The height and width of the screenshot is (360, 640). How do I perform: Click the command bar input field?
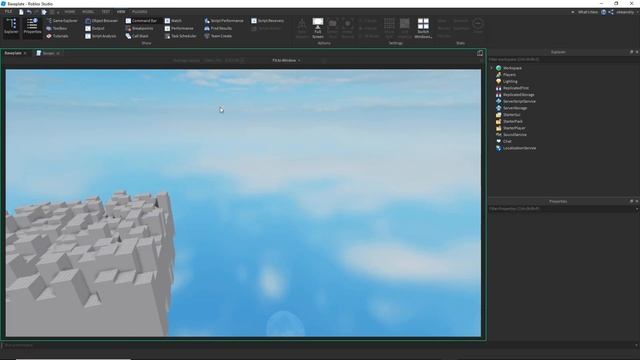tap(318, 345)
